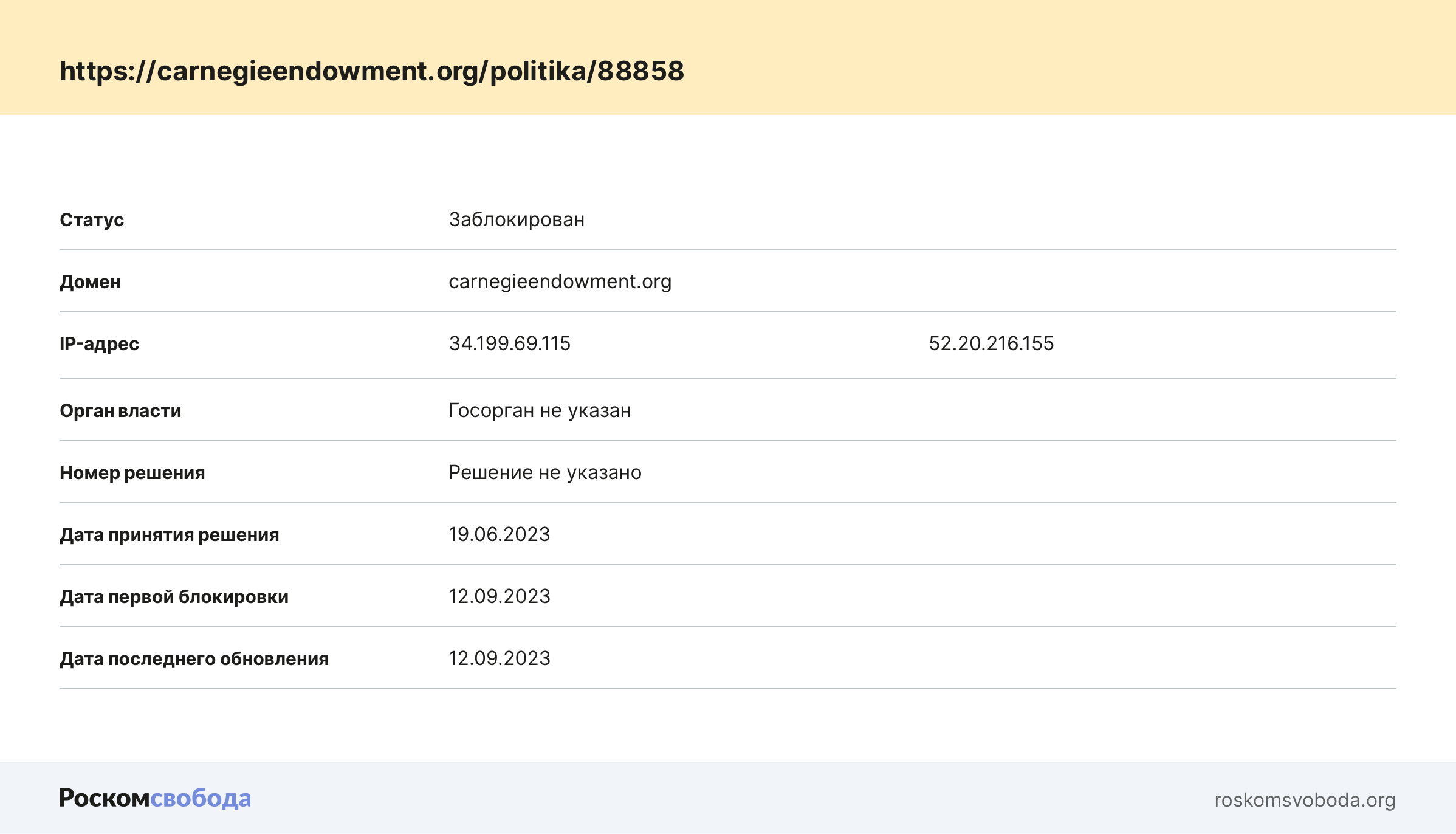
Task: Click the Домен row label
Action: 90,282
